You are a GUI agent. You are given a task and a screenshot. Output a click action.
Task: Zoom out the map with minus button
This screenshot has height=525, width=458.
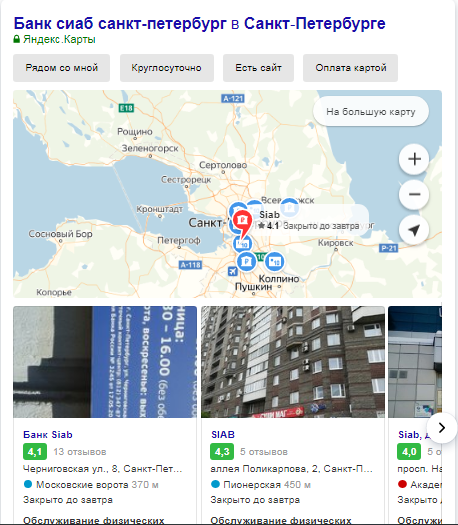414,194
